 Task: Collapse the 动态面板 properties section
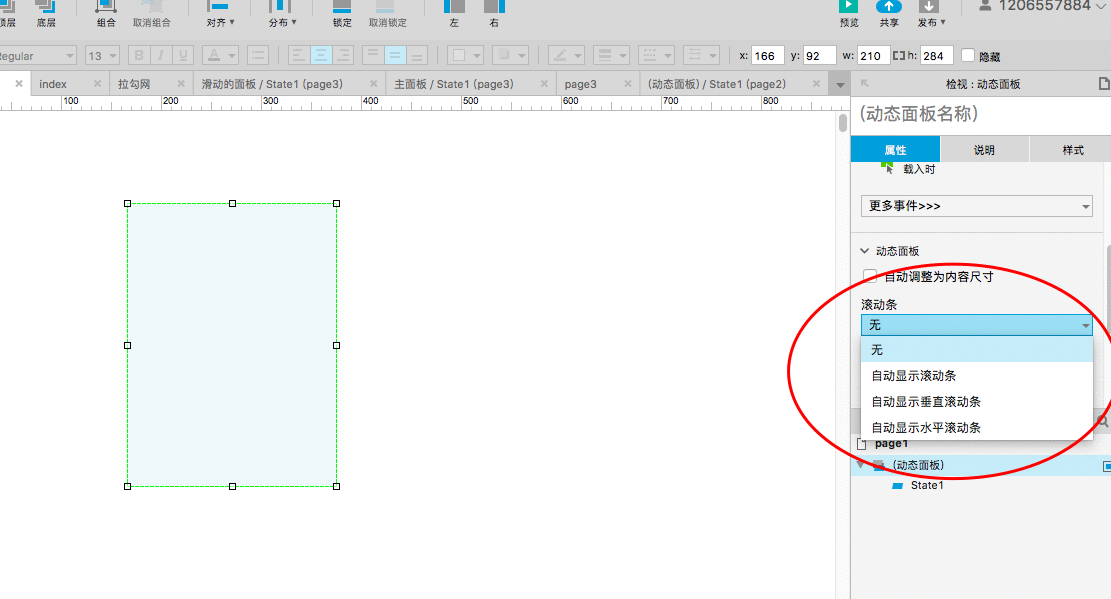click(x=864, y=251)
